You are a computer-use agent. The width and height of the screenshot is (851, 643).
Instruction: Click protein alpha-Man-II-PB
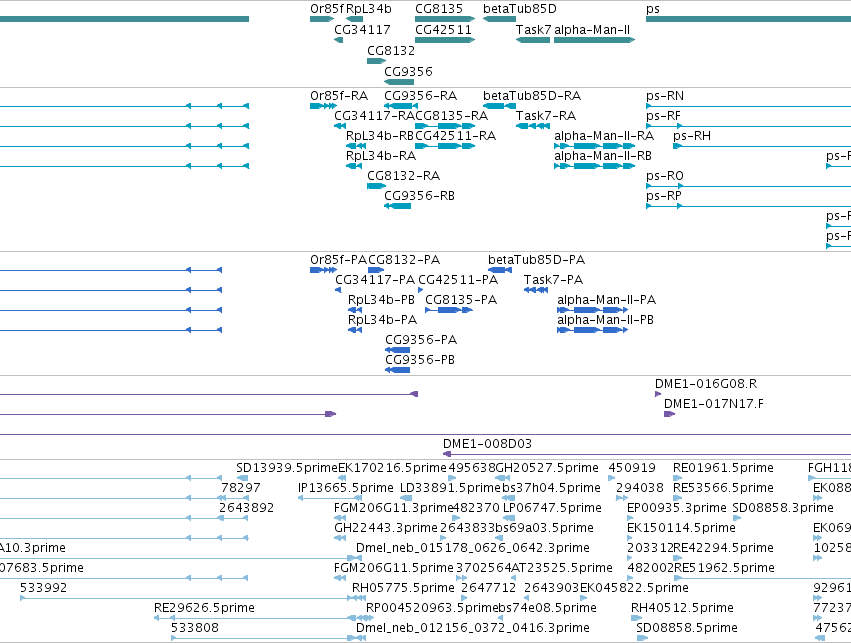point(605,321)
